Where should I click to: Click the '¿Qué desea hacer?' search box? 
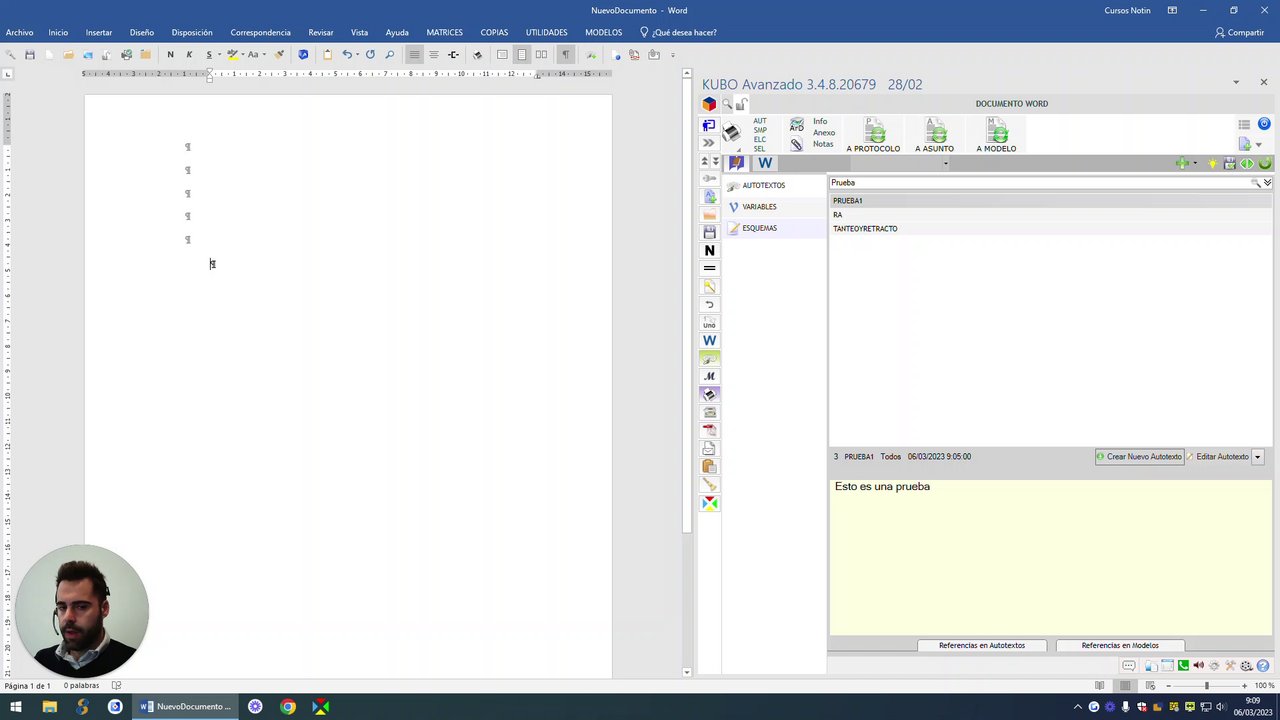coord(678,32)
